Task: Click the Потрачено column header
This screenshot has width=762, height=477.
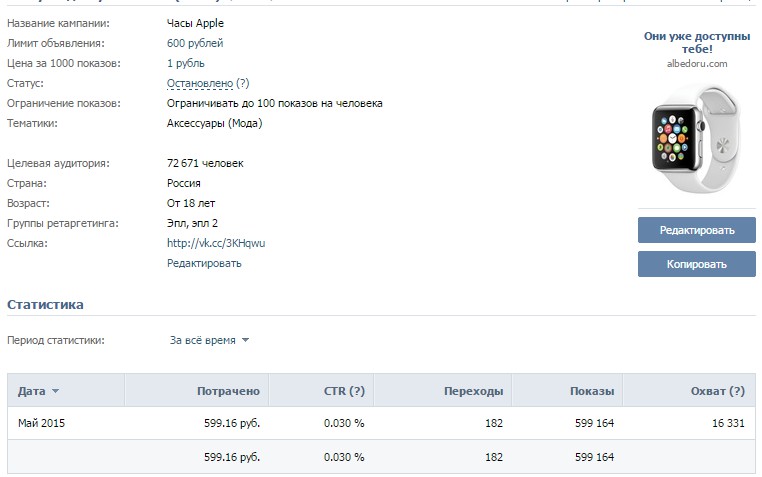Action: (229, 391)
